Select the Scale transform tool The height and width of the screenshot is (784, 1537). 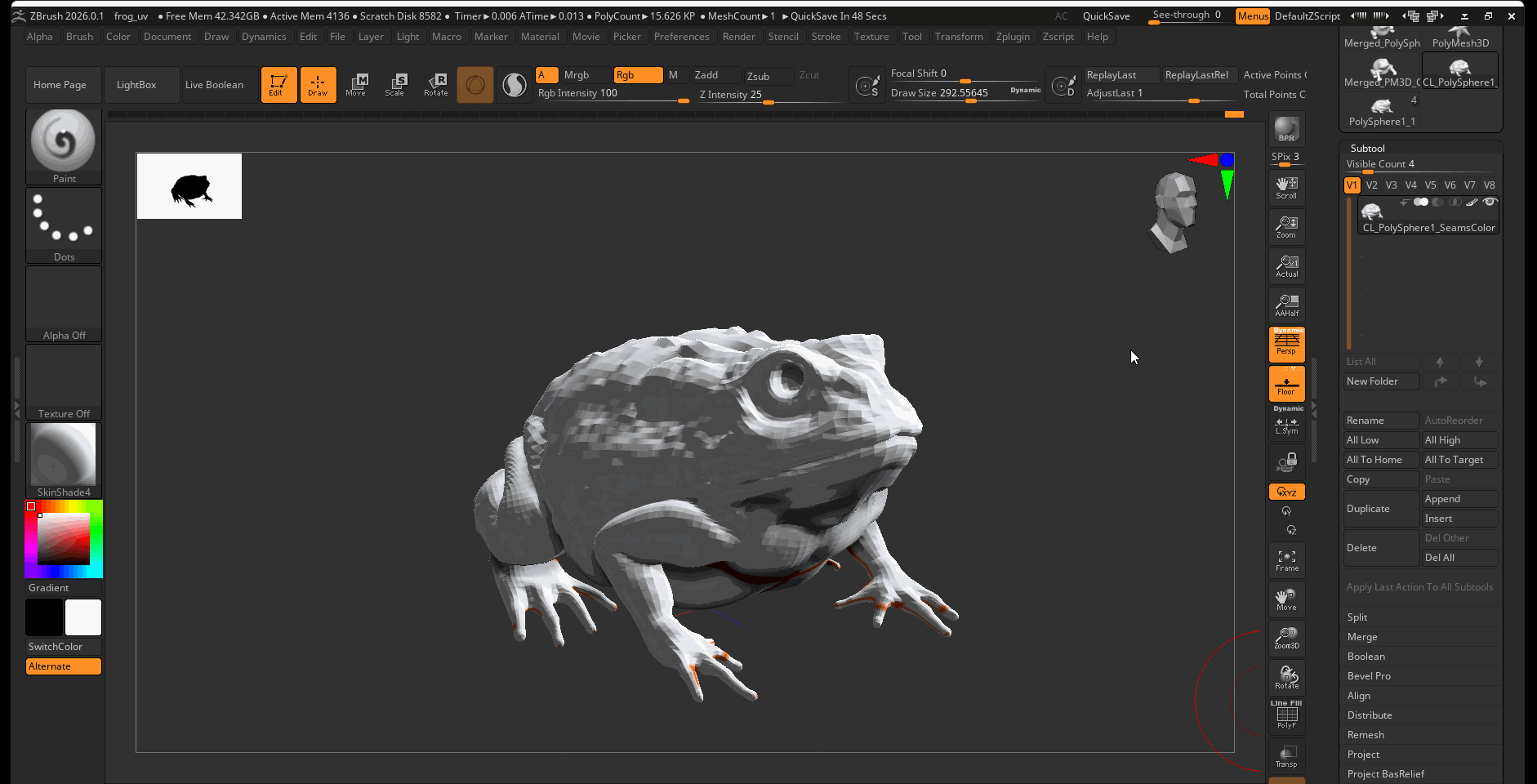point(395,84)
